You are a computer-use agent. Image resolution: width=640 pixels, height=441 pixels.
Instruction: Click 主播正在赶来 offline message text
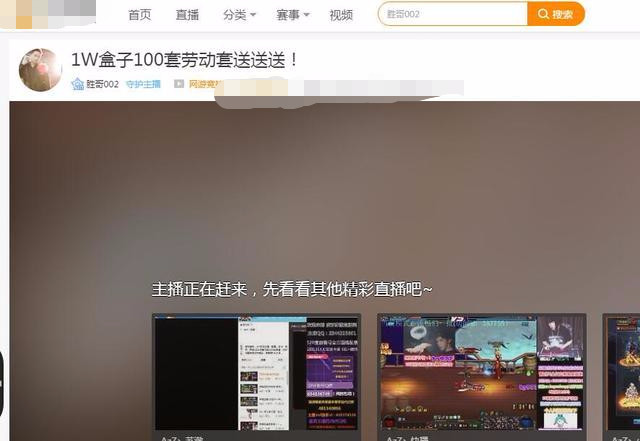pos(292,290)
